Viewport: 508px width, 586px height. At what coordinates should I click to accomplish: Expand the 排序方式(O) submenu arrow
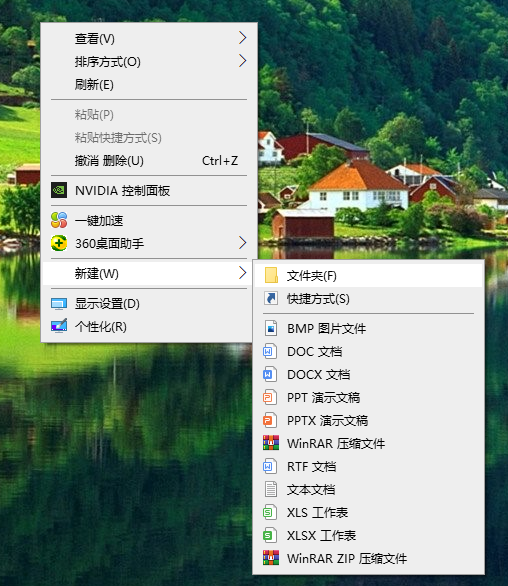tap(243, 61)
